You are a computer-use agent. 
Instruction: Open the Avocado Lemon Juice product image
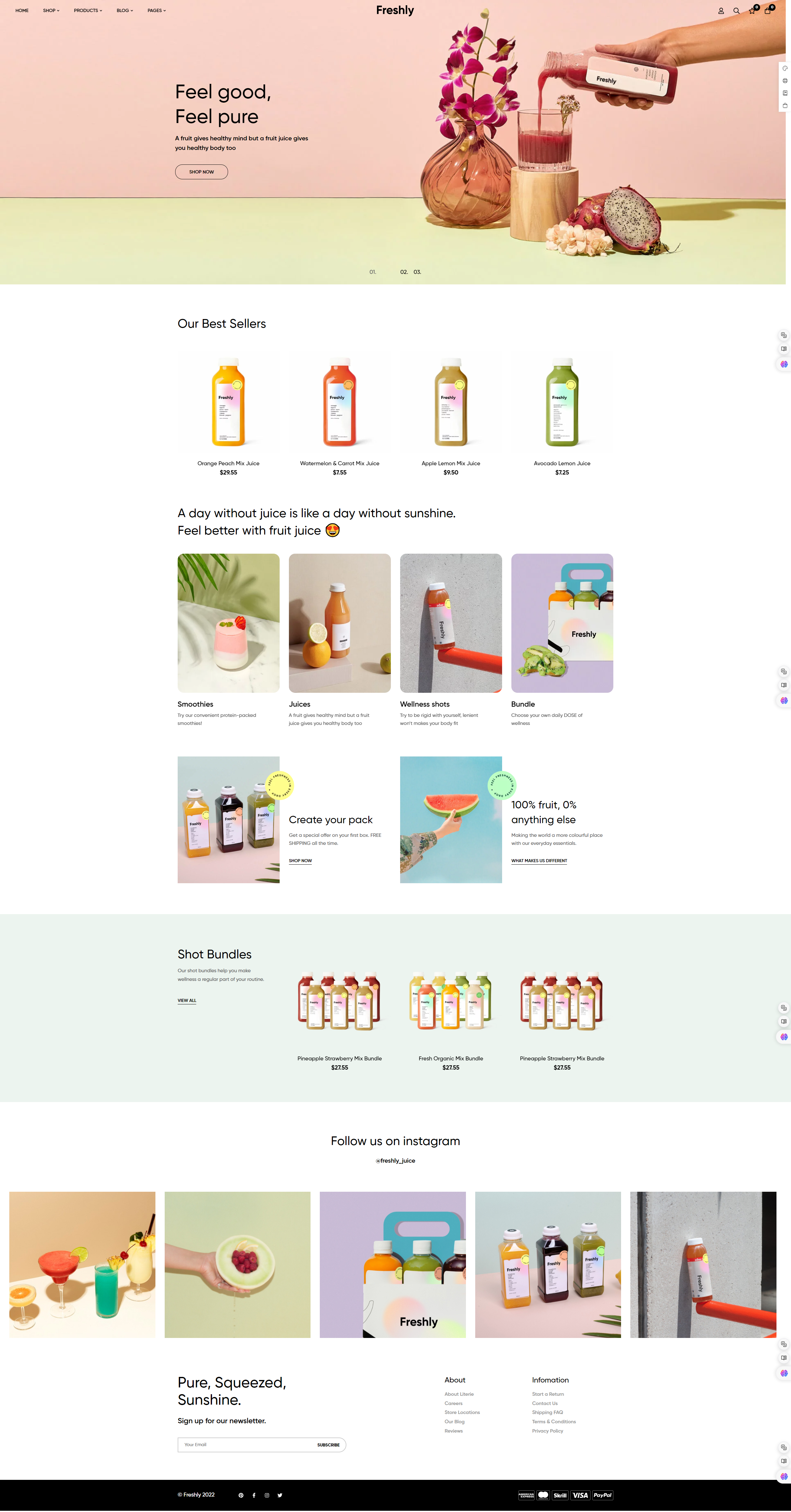(x=562, y=402)
